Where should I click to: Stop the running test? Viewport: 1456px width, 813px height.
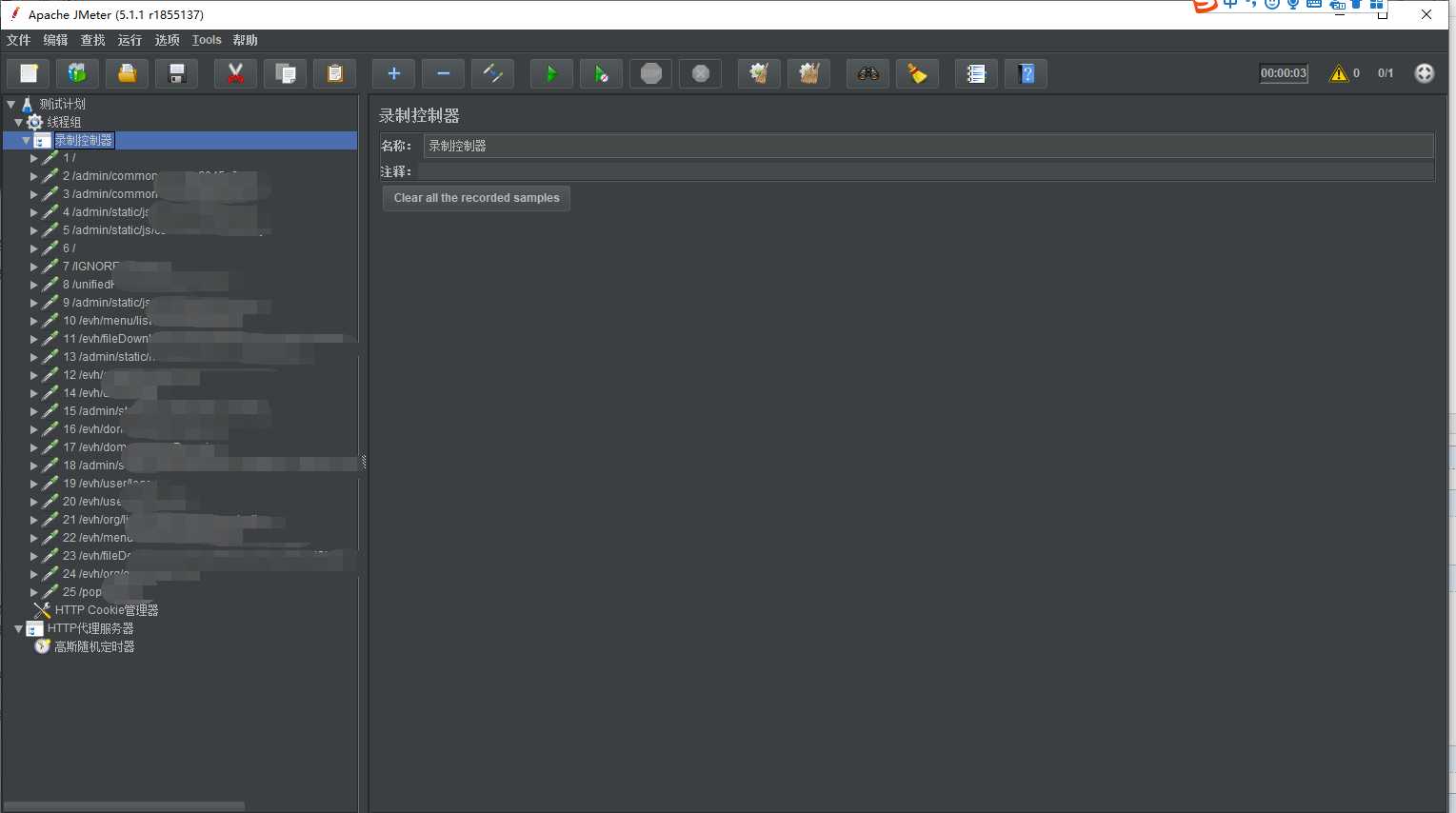650,73
